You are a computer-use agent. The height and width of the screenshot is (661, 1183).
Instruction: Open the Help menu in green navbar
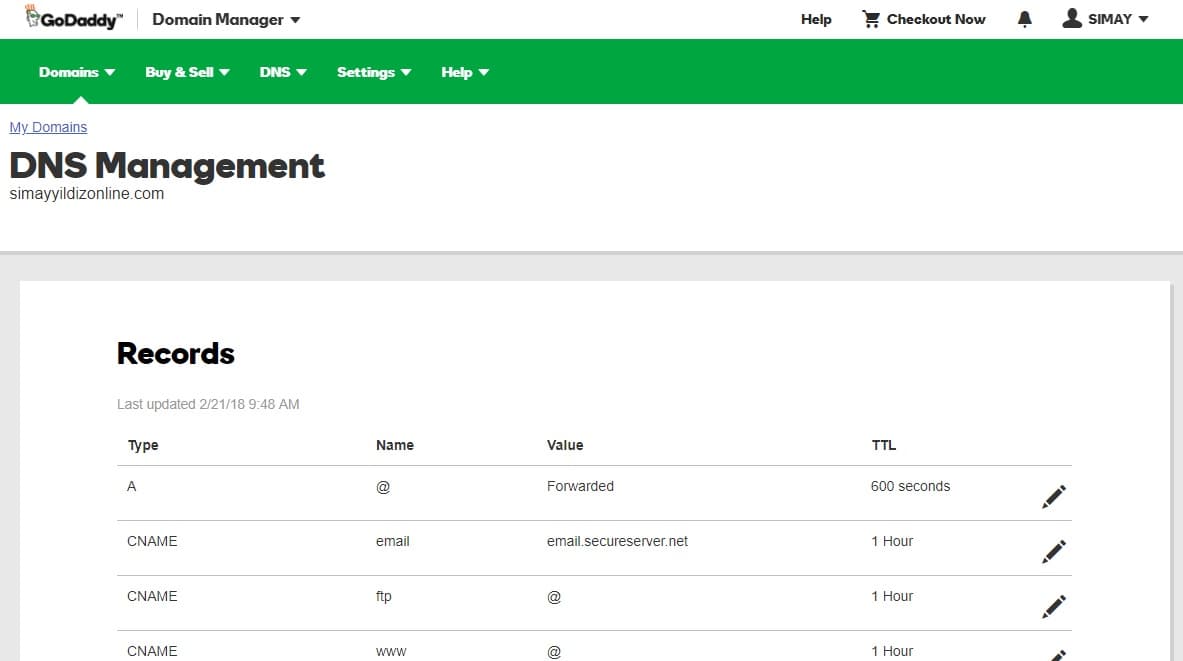[x=464, y=71]
